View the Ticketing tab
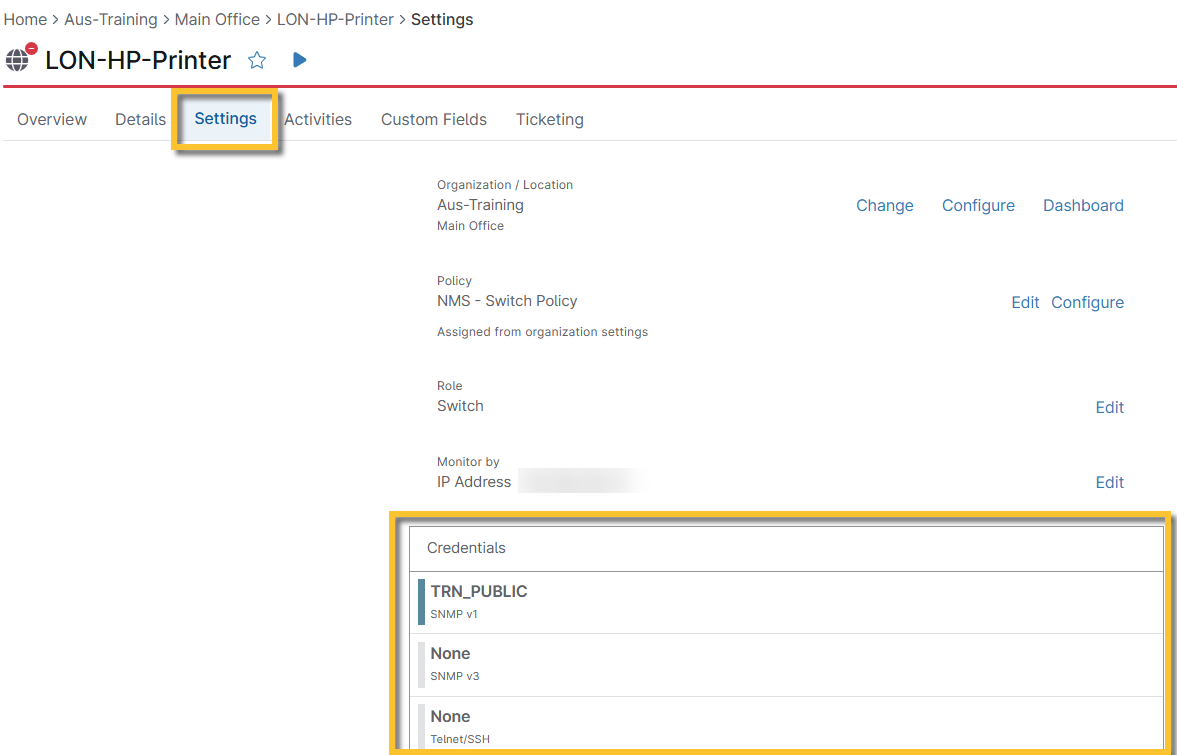The width and height of the screenshot is (1177, 755). click(550, 119)
